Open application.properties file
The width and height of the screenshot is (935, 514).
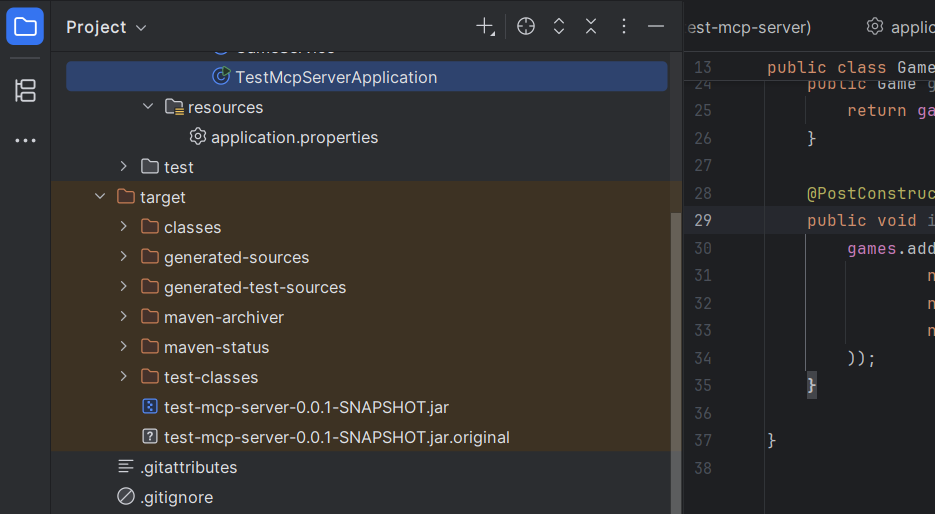click(295, 138)
